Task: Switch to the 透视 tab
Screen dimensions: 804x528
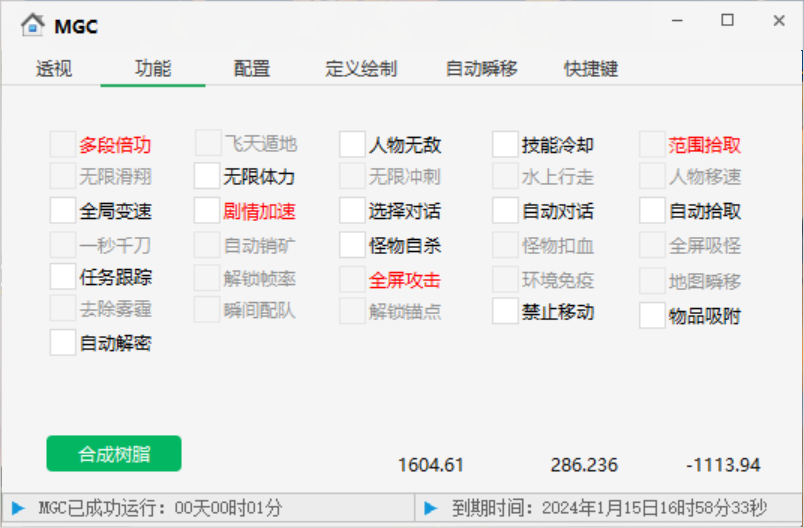Action: click(54, 68)
